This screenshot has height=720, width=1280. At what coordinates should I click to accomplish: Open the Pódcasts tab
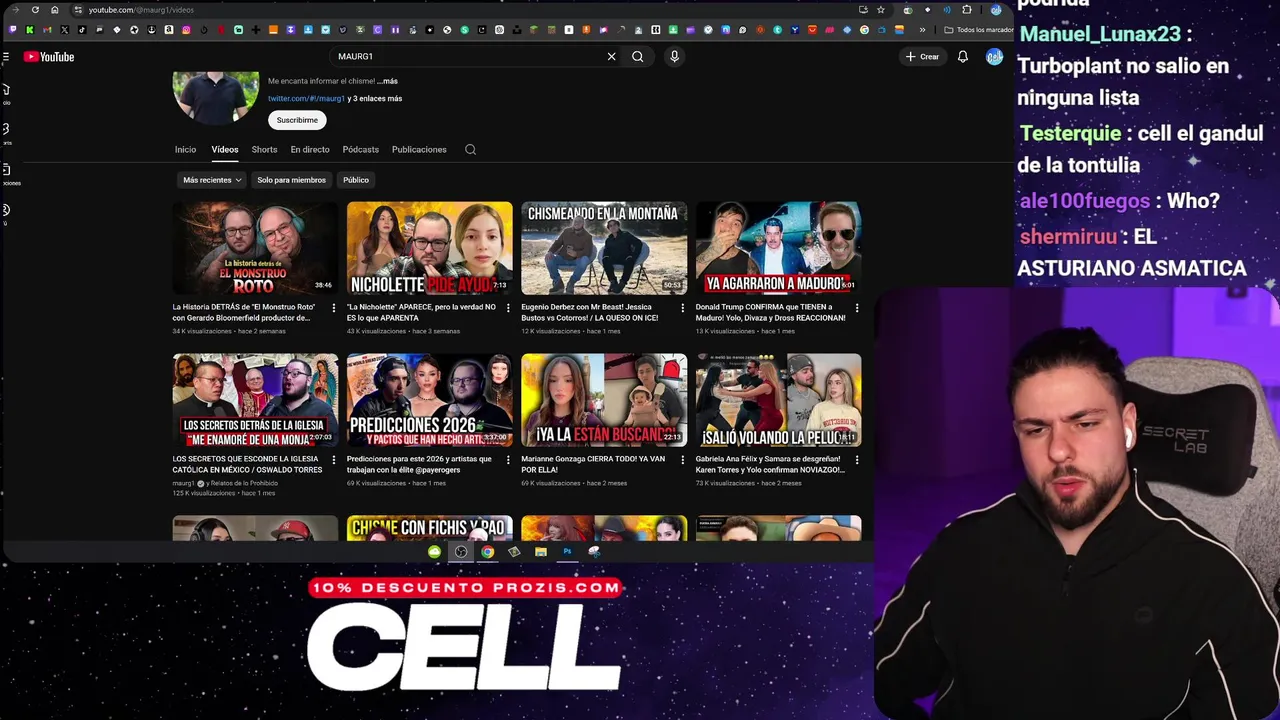click(x=360, y=150)
